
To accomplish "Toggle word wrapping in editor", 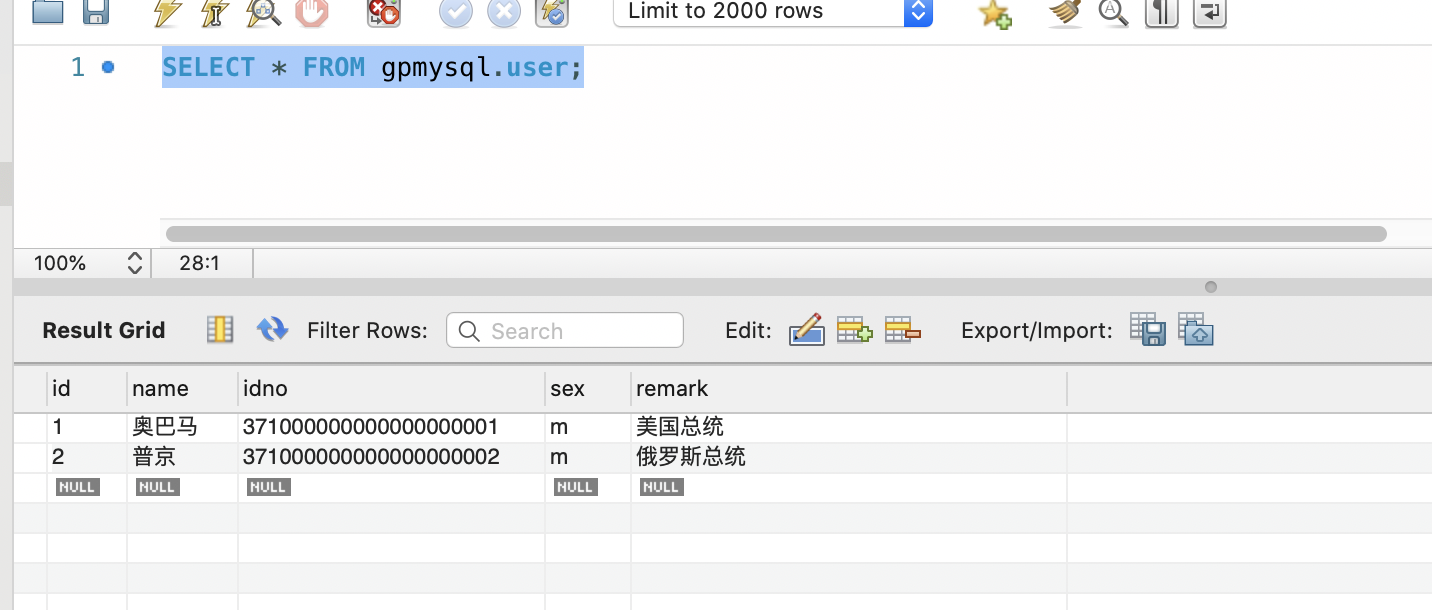I will pyautogui.click(x=1210, y=12).
